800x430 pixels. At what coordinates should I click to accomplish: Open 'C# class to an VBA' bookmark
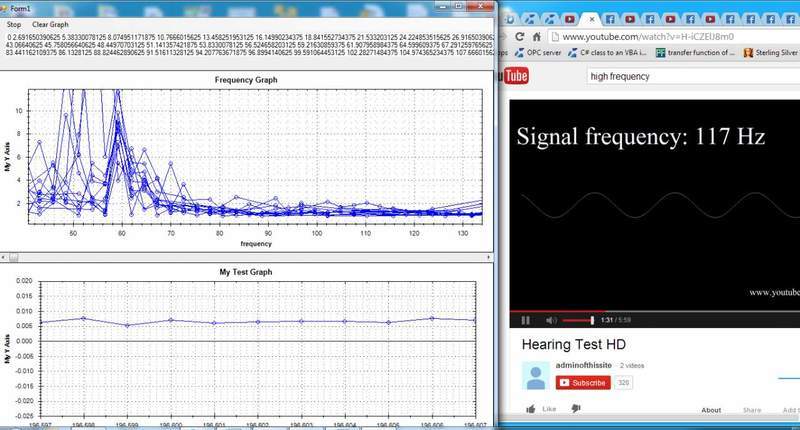click(607, 53)
